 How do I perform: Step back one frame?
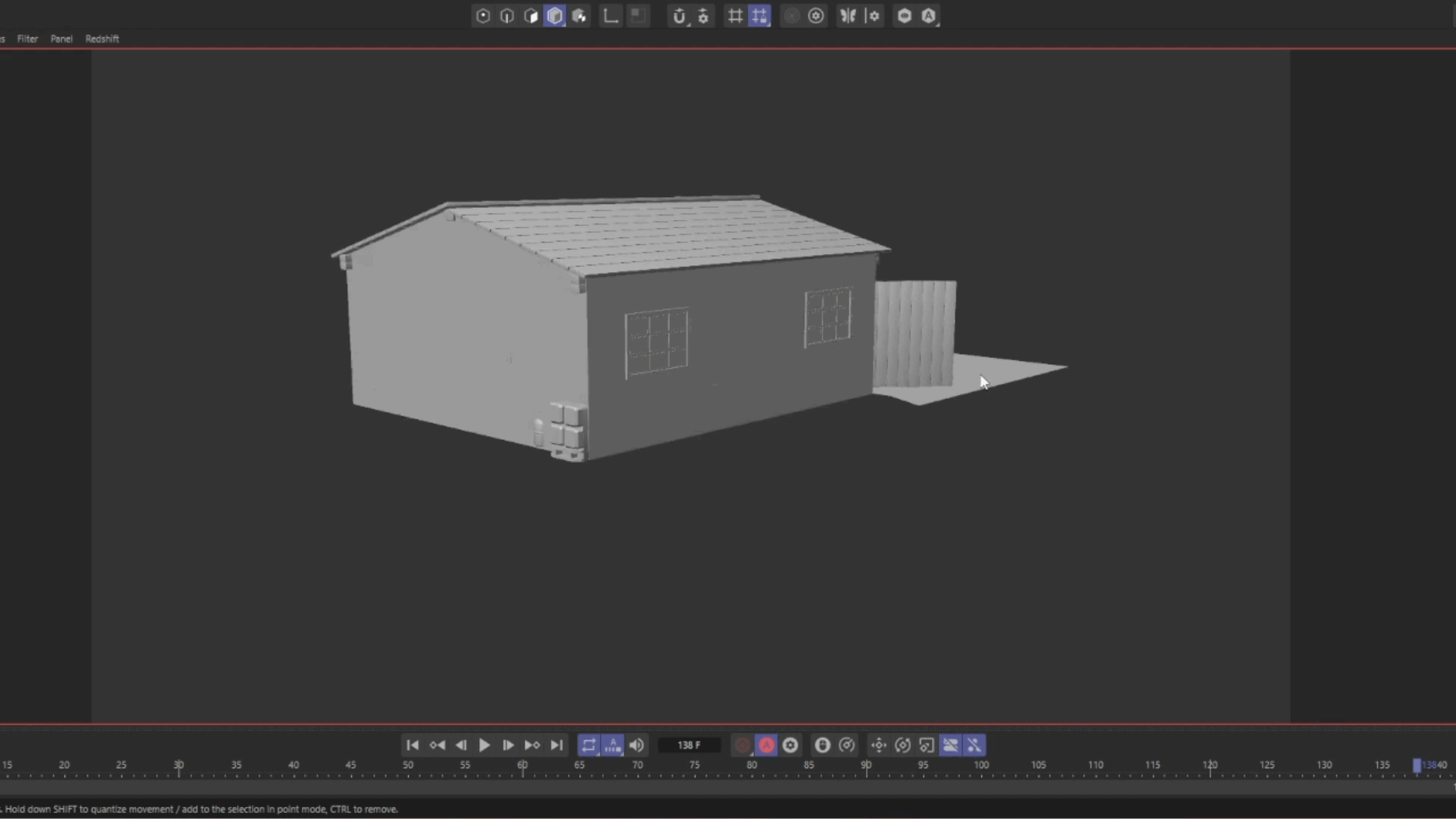click(x=461, y=745)
